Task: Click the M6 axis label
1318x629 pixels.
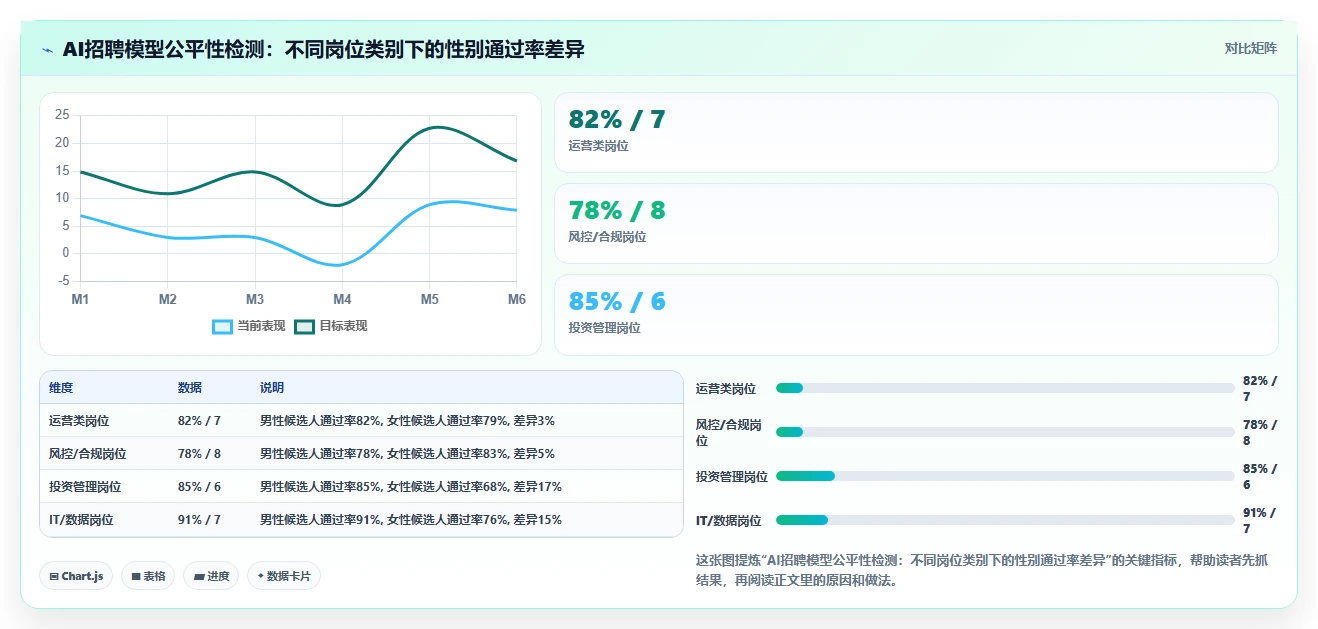Action: pyautogui.click(x=517, y=299)
